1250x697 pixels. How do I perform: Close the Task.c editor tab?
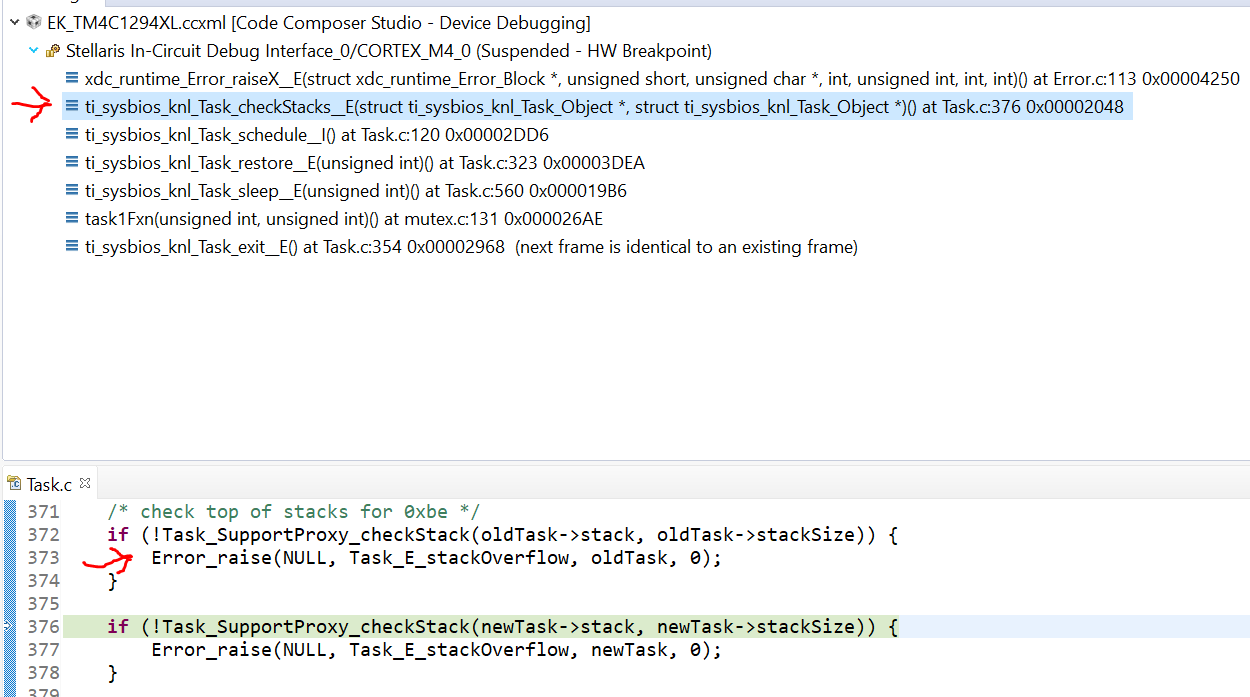(85, 484)
